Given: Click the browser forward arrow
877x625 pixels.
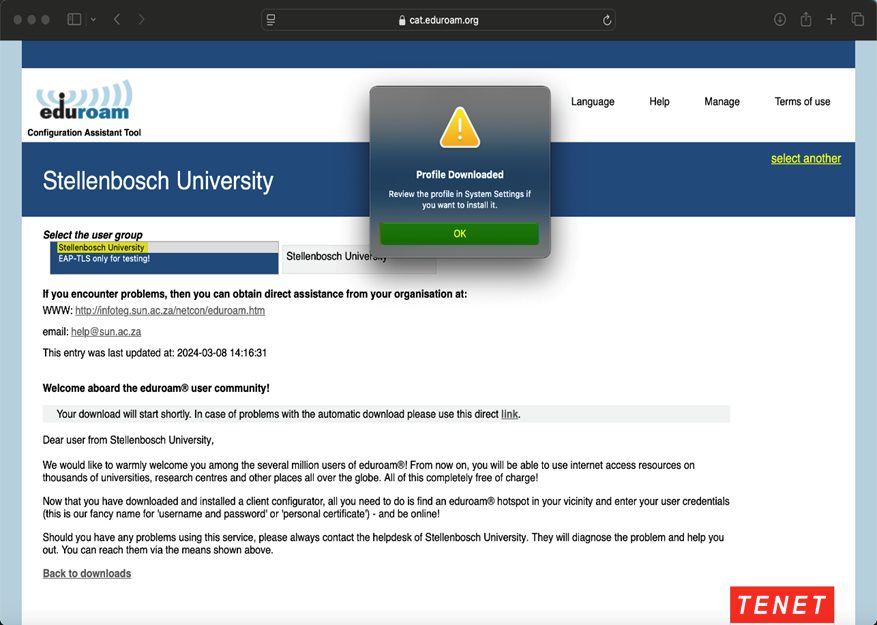Looking at the screenshot, I should (x=141, y=20).
